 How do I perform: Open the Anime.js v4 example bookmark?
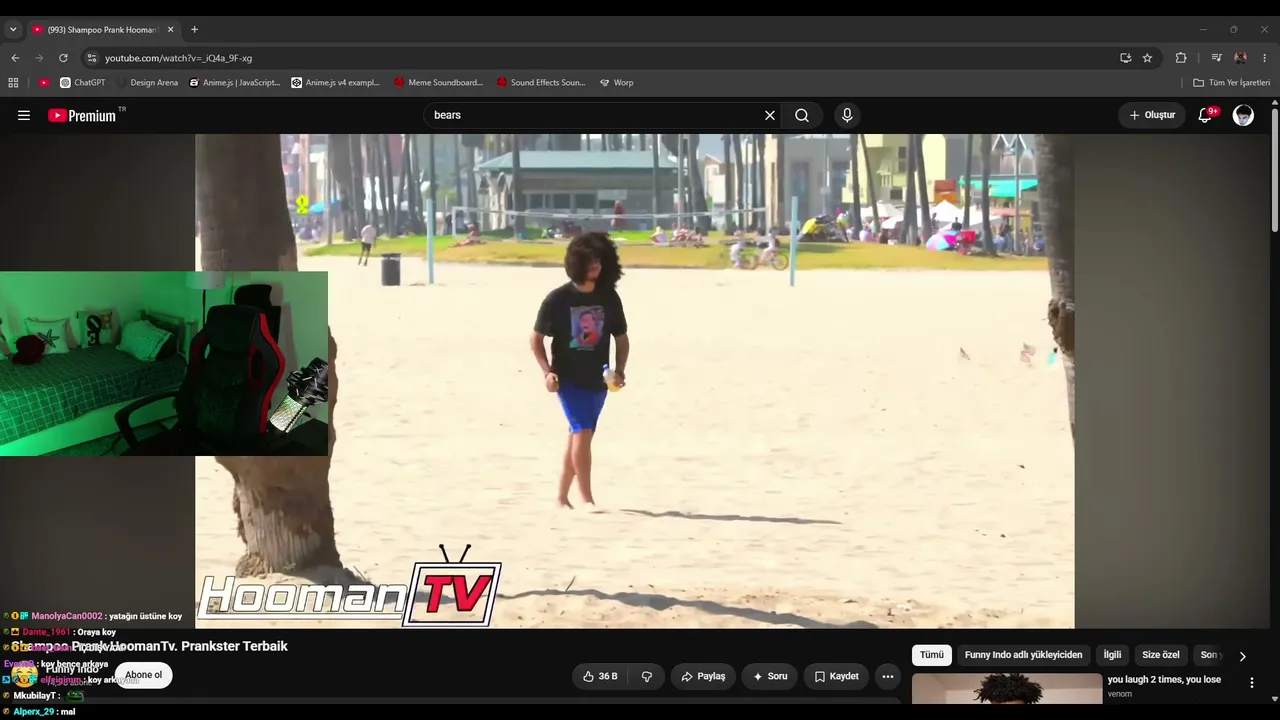336,83
